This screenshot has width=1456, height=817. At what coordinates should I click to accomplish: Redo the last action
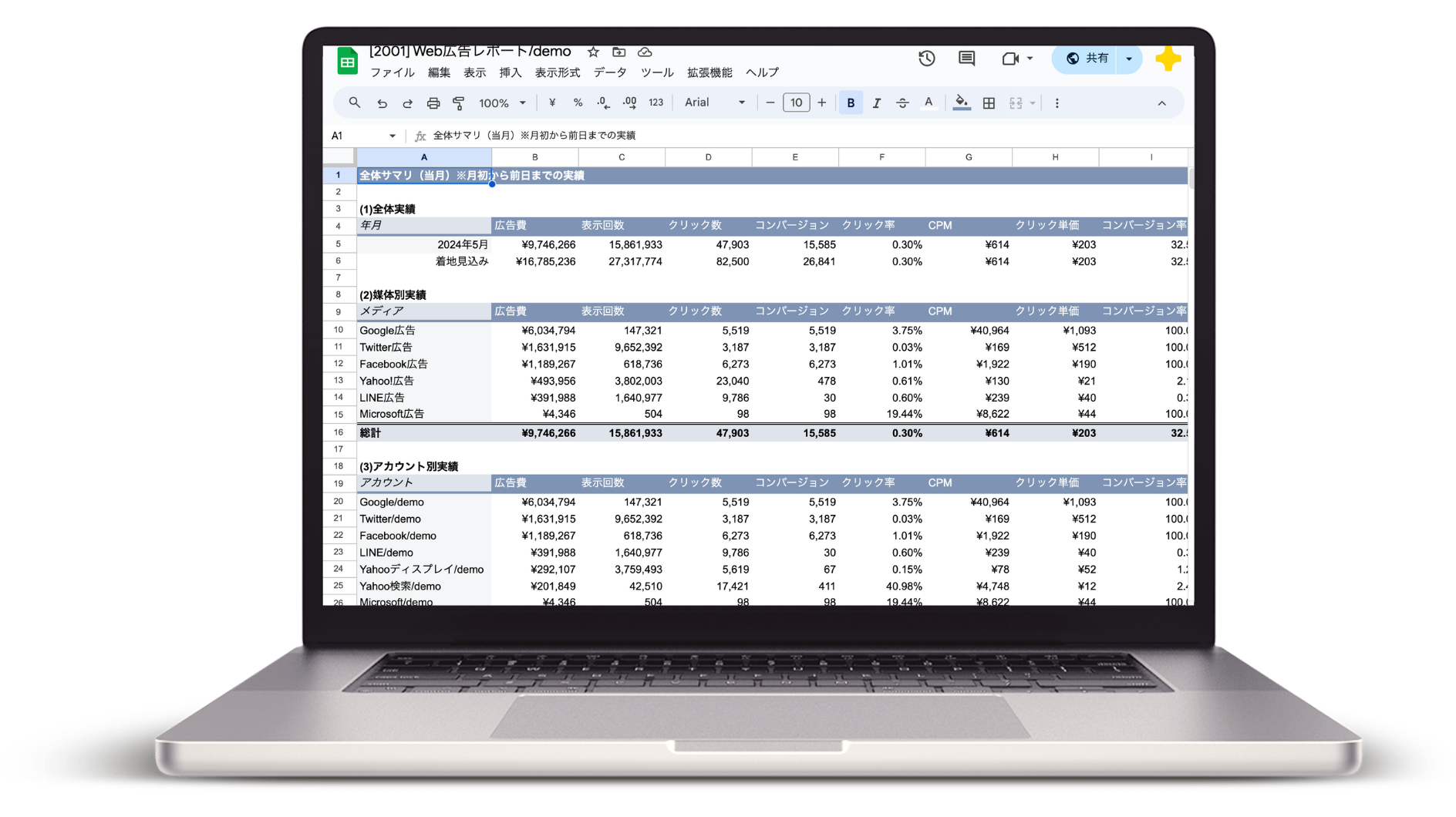(407, 103)
